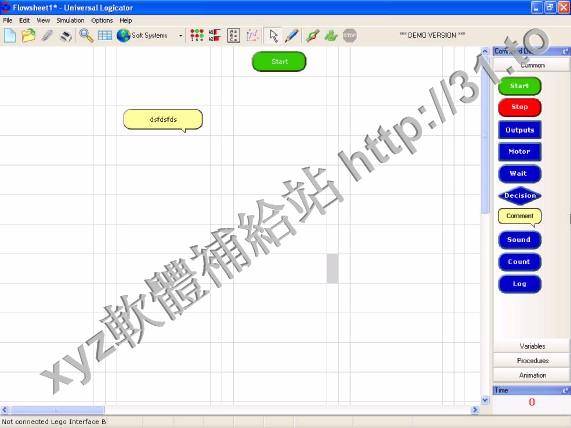This screenshot has height=428, width=571.
Task: Select the Count command block
Action: (519, 262)
